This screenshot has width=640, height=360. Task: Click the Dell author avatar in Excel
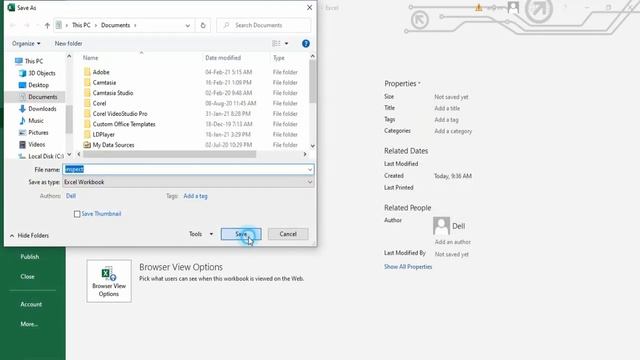coord(441,226)
